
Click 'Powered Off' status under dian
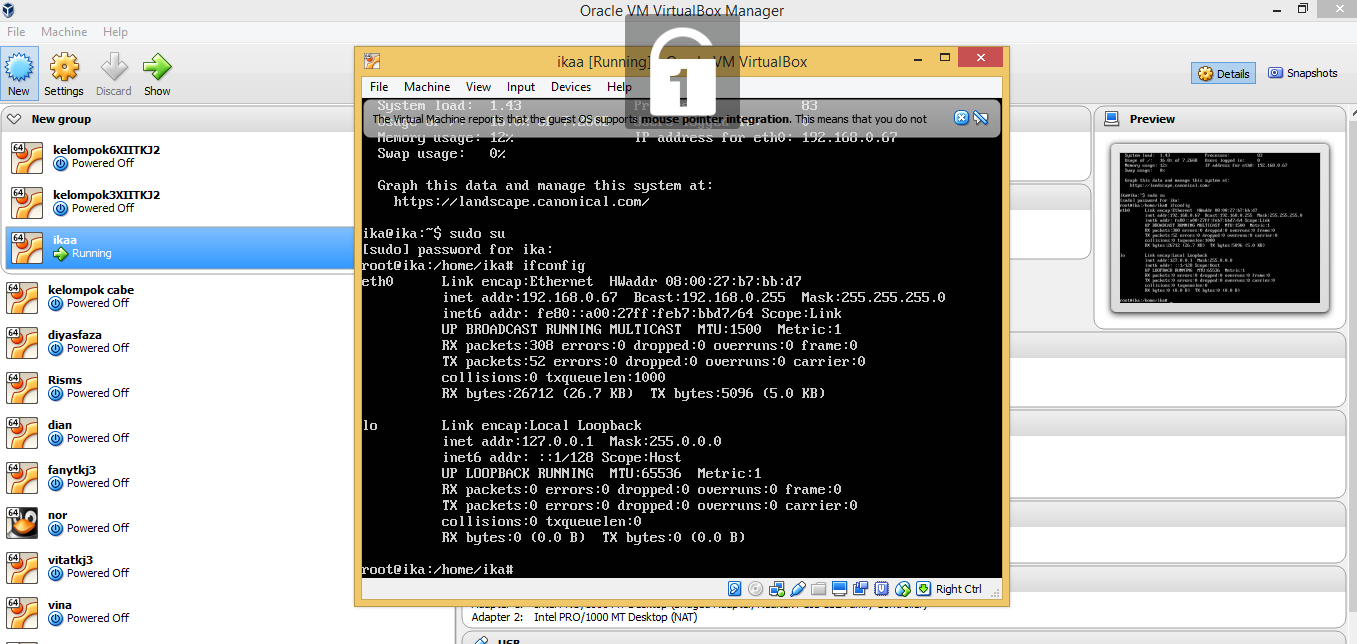pyautogui.click(x=98, y=438)
